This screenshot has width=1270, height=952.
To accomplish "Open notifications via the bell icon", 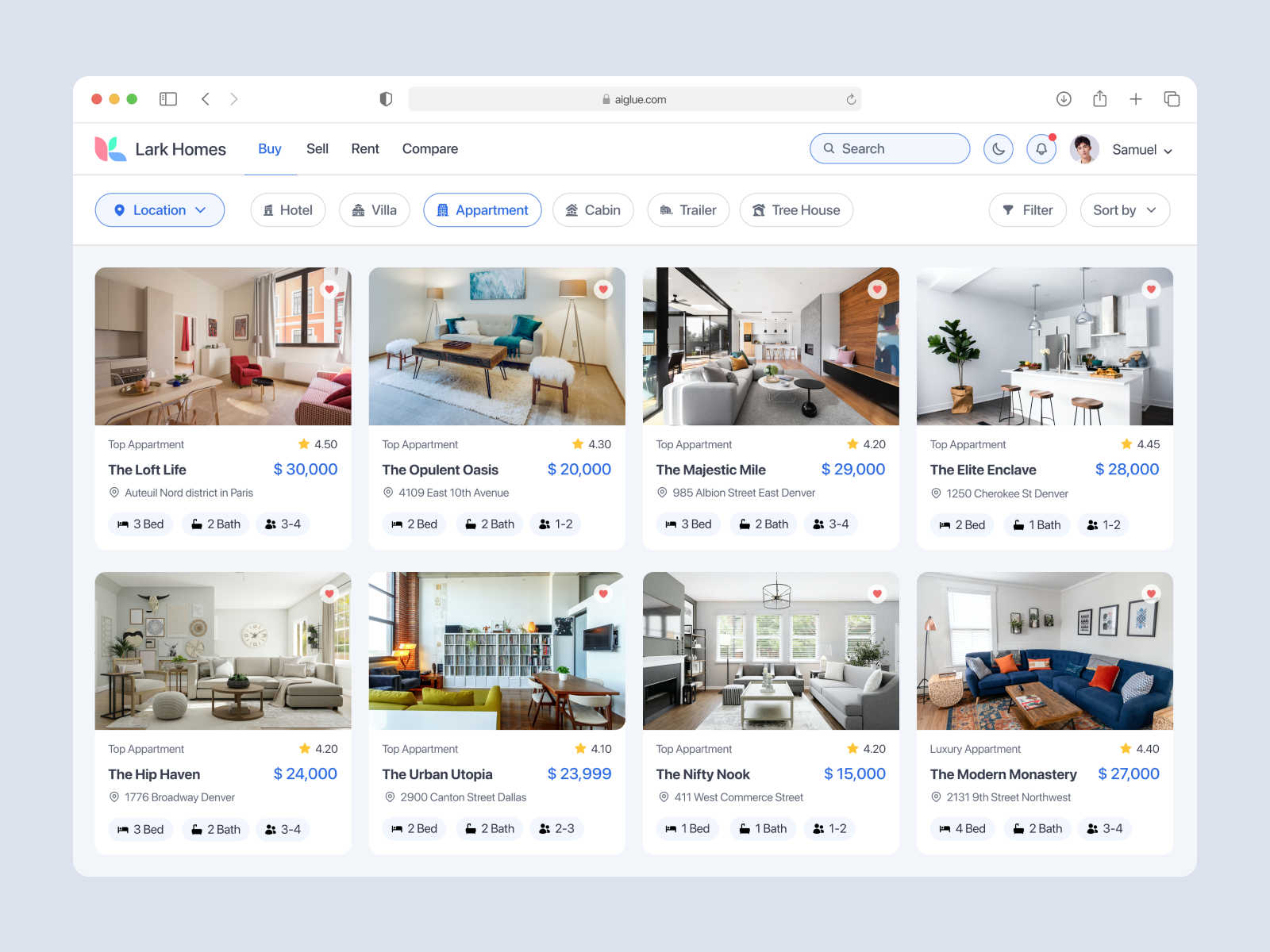I will pos(1041,148).
